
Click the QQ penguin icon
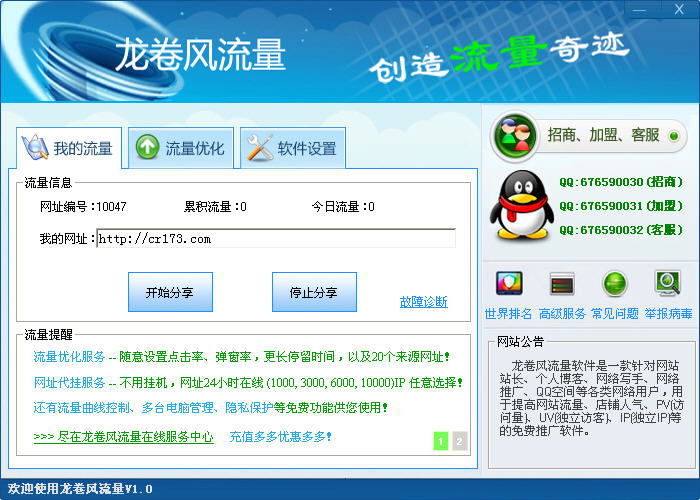522,205
